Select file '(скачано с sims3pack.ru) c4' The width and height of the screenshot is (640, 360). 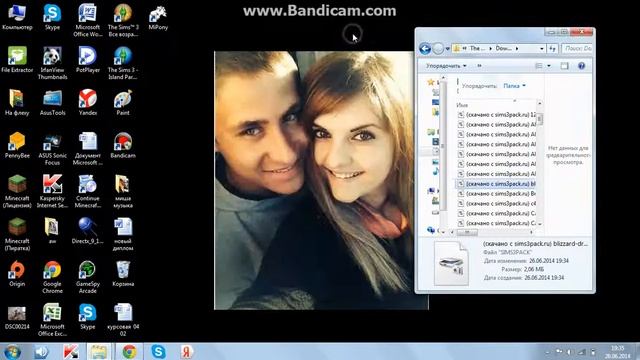(496, 203)
